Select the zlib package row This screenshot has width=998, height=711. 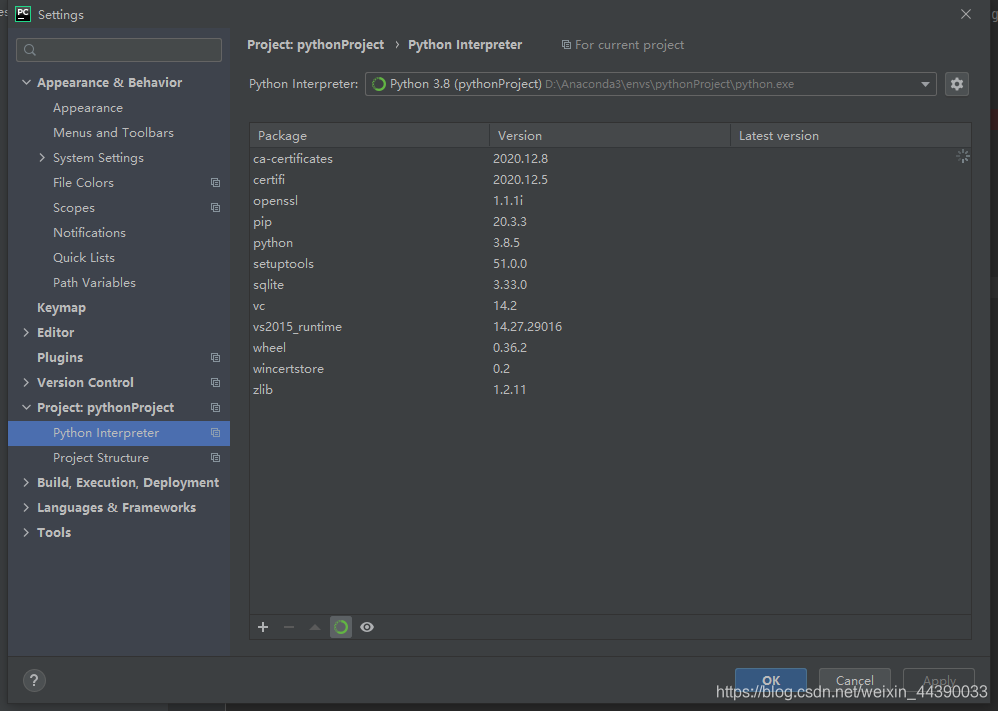click(610, 390)
